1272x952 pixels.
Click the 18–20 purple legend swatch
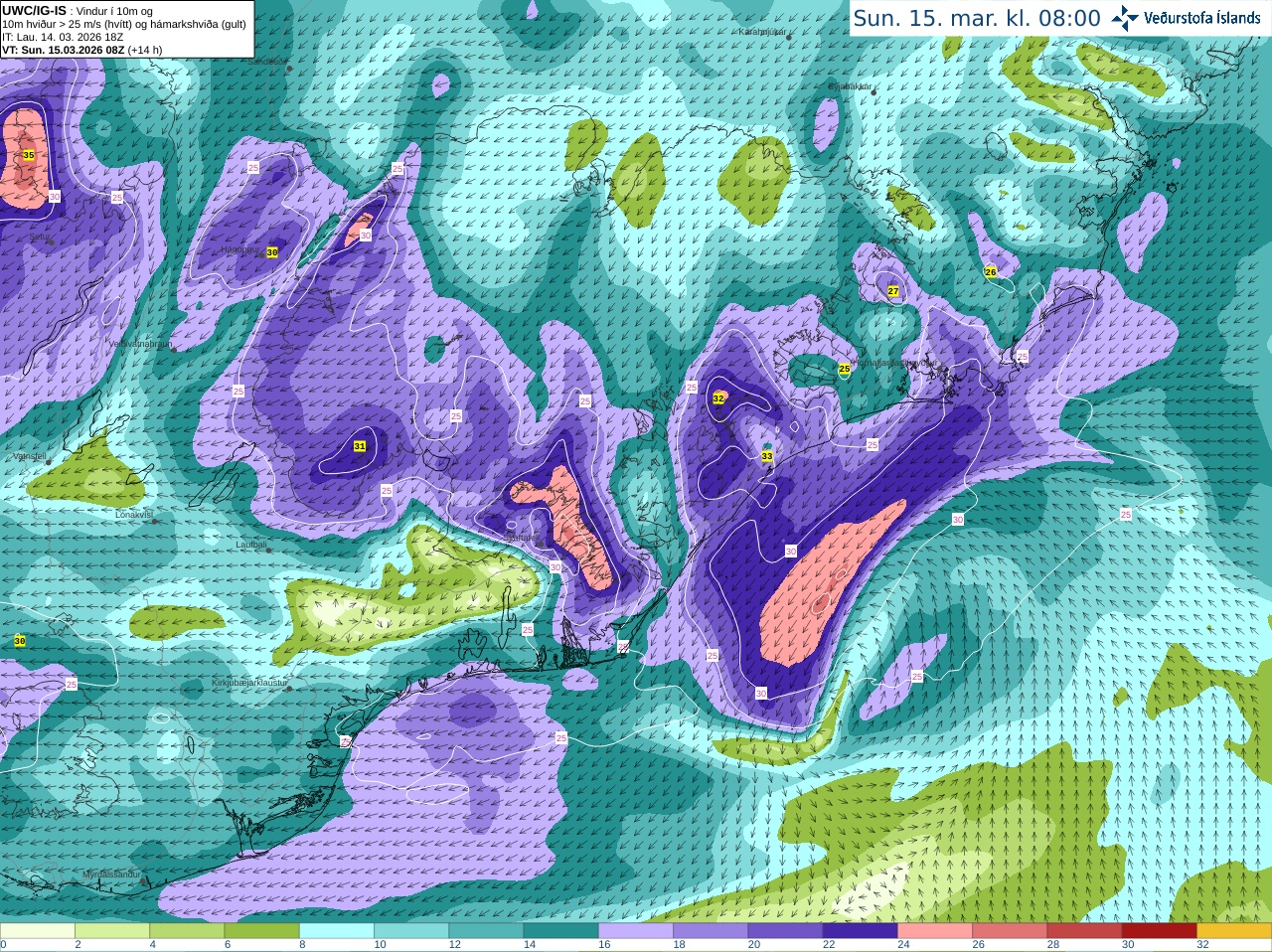click(711, 931)
